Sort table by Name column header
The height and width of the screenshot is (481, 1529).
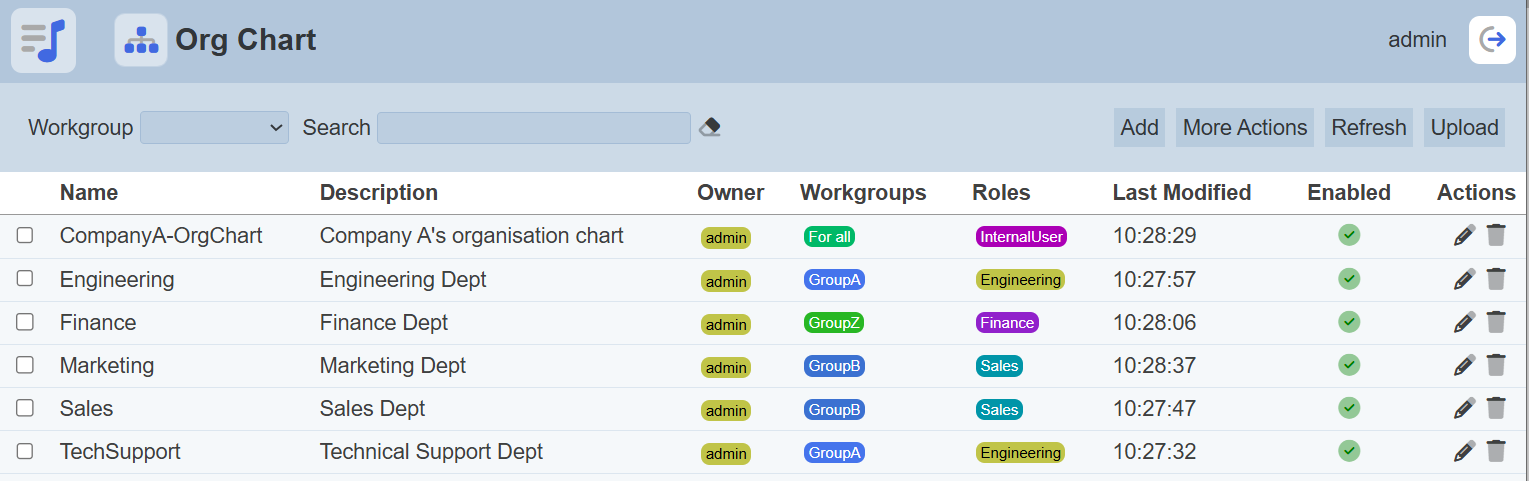(88, 192)
